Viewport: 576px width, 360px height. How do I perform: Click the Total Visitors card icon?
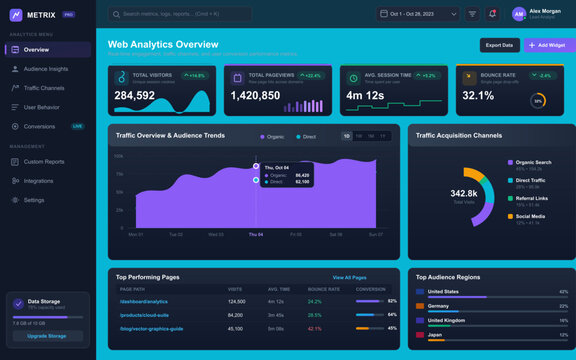tap(121, 78)
